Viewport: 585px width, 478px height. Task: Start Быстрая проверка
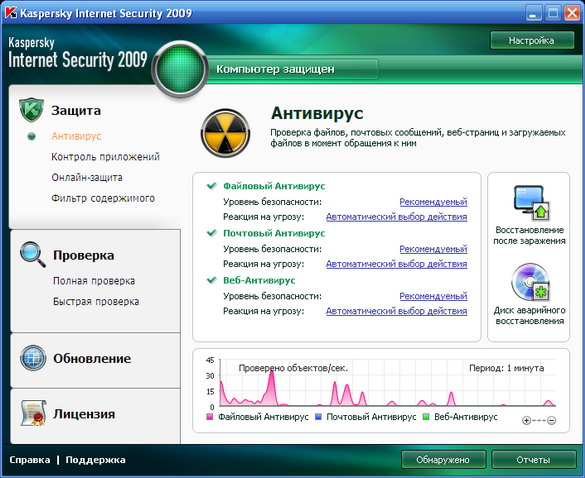click(x=96, y=302)
